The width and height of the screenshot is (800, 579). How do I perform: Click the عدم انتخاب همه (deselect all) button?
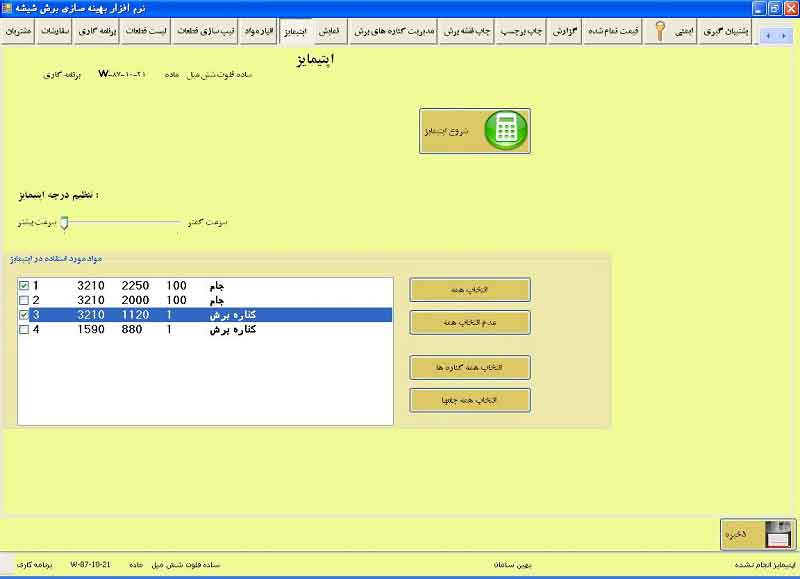(470, 322)
